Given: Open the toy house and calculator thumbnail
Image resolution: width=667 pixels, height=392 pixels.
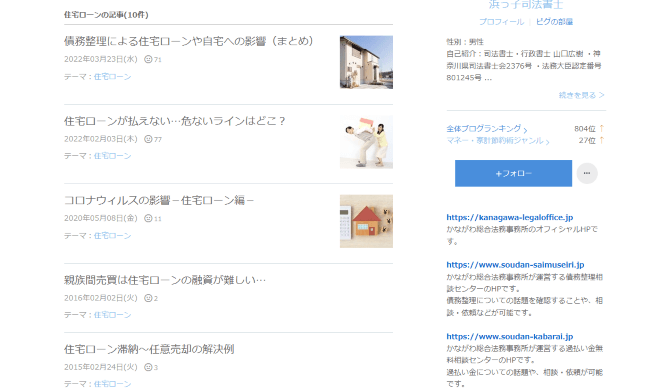Looking at the screenshot, I should [x=366, y=222].
